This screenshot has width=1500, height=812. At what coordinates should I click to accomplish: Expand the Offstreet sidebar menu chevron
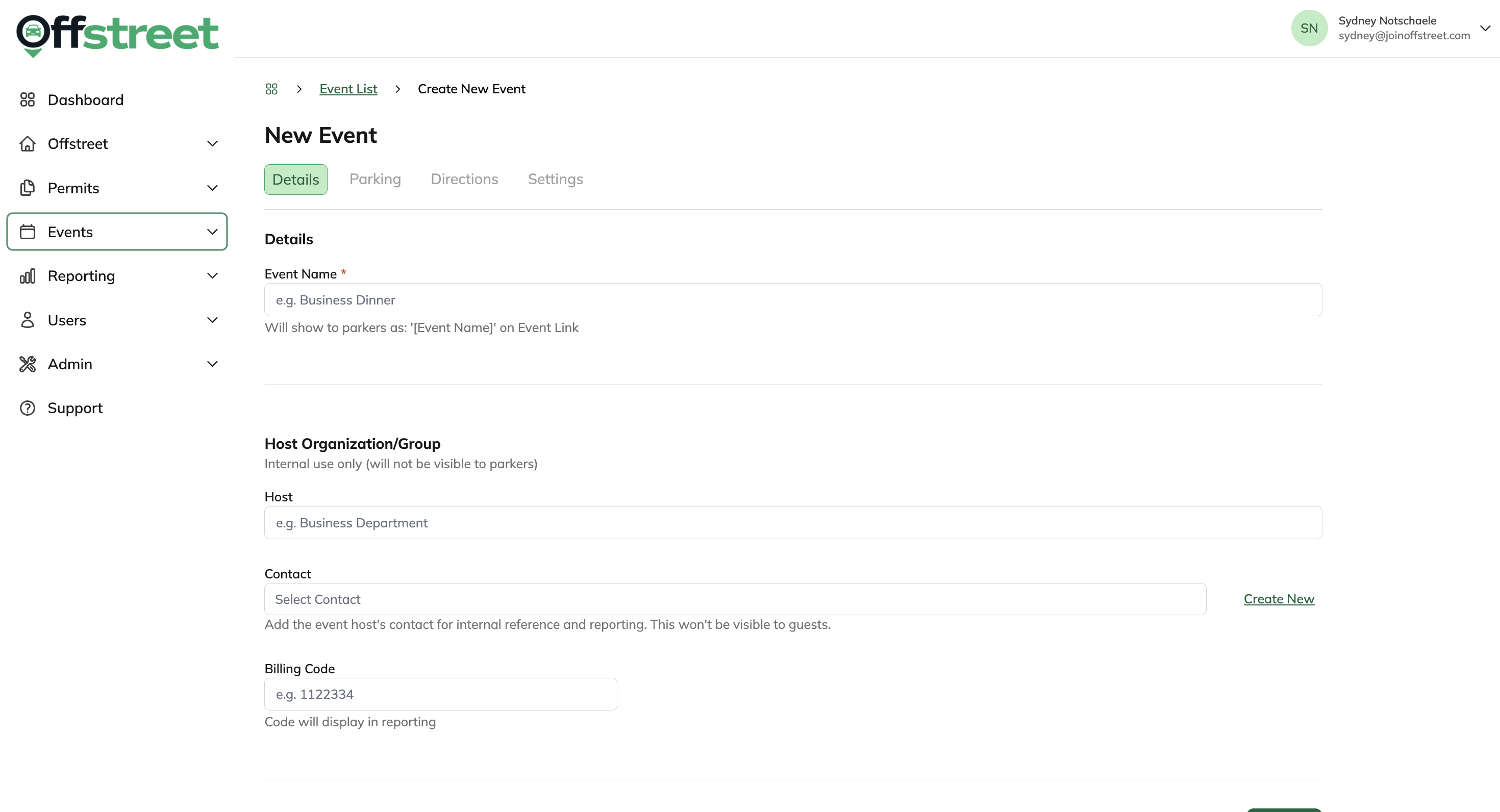[213, 144]
